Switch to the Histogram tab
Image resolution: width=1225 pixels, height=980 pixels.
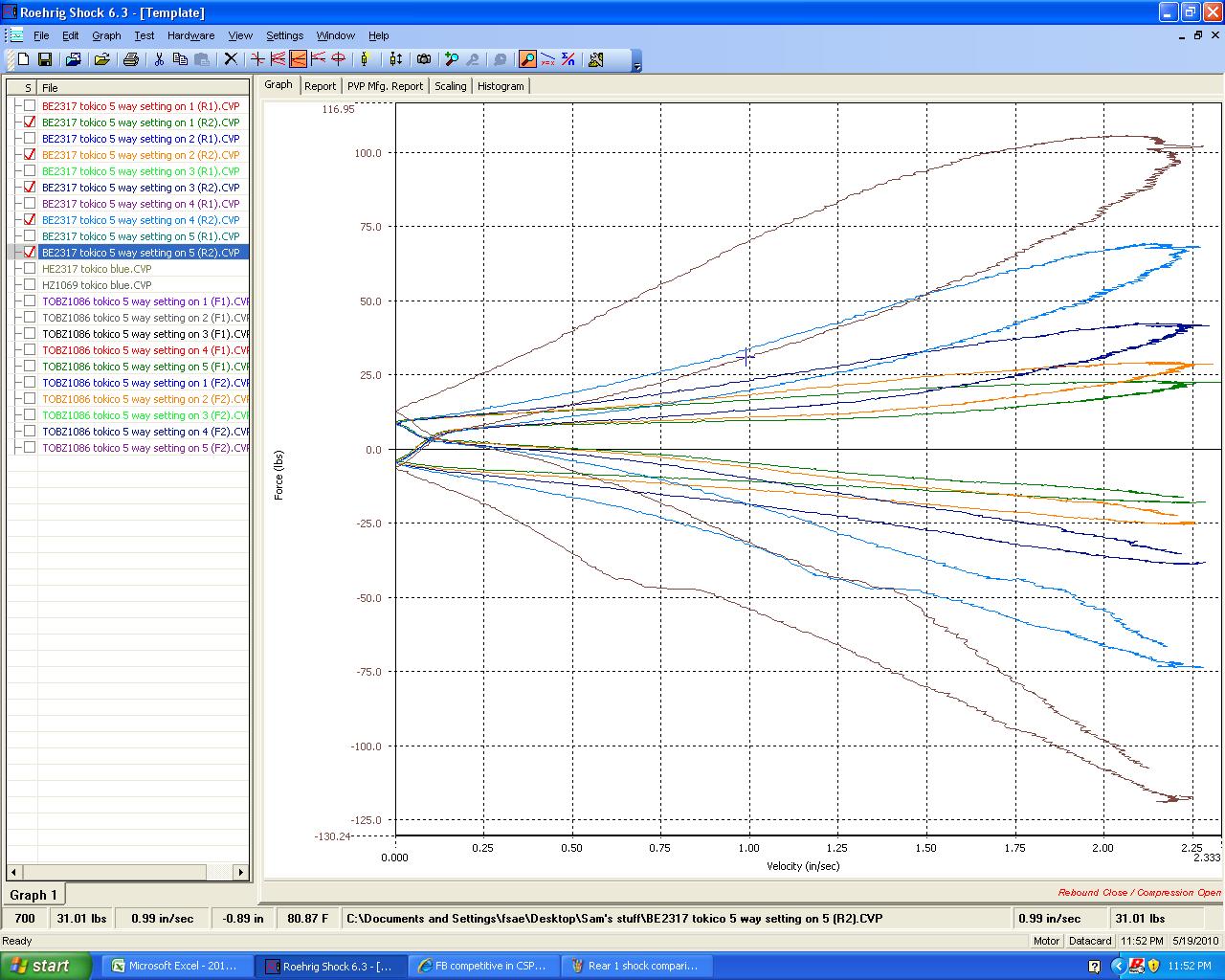click(501, 86)
